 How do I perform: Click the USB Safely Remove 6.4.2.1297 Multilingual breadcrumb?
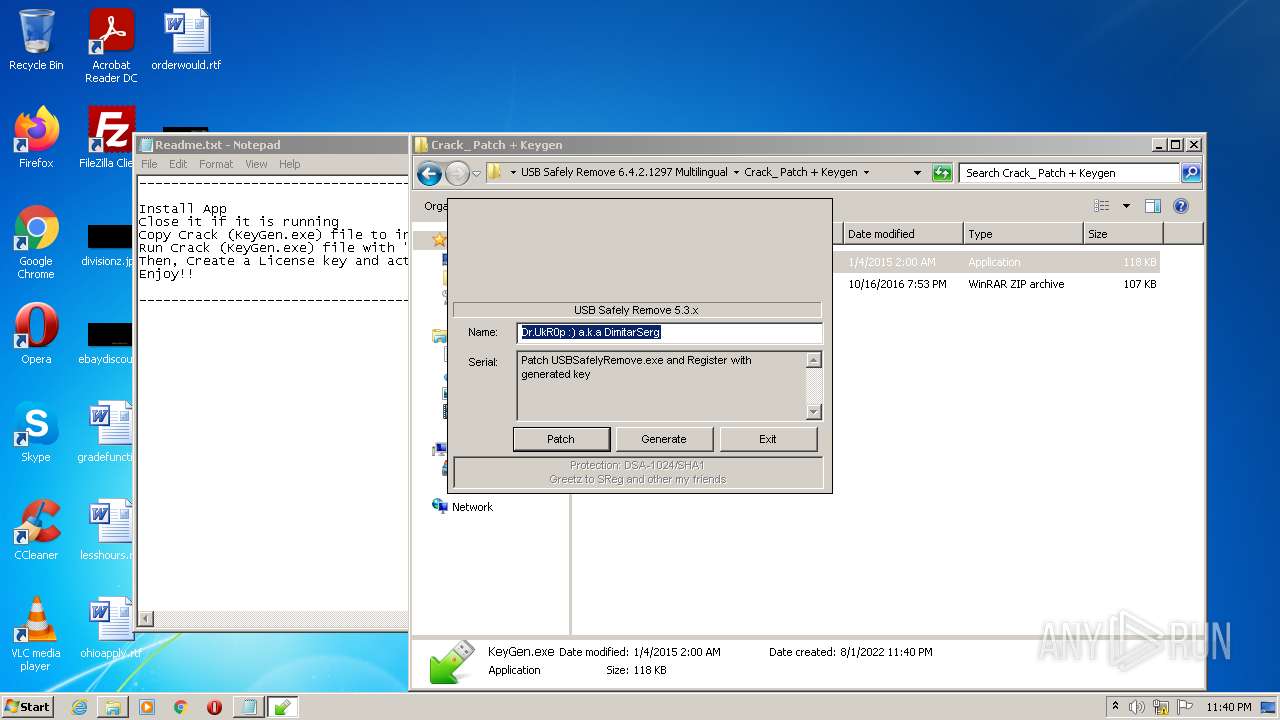624,173
